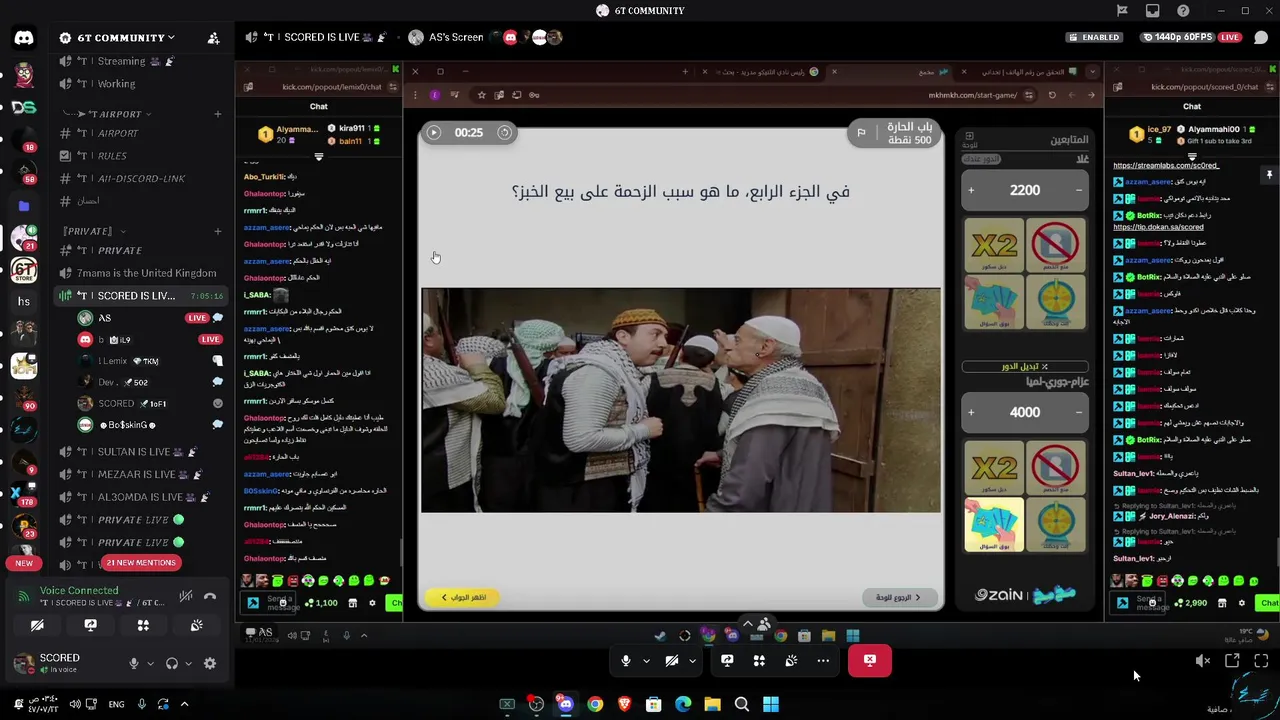This screenshot has width=1280, height=720.
Task: Mute microphone in SCORED user panel
Action: pos(133,663)
